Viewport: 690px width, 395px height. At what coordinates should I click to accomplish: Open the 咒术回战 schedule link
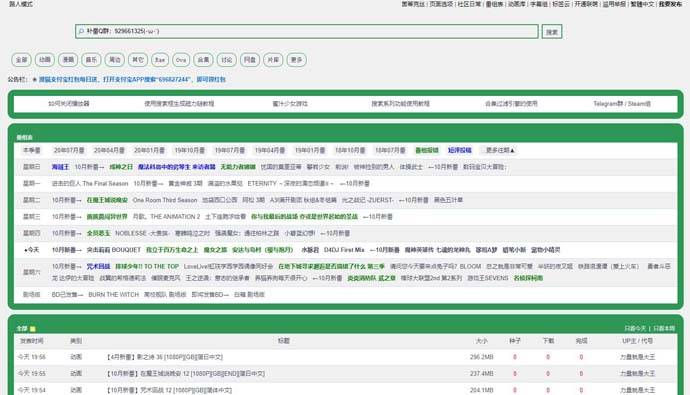tap(98, 267)
